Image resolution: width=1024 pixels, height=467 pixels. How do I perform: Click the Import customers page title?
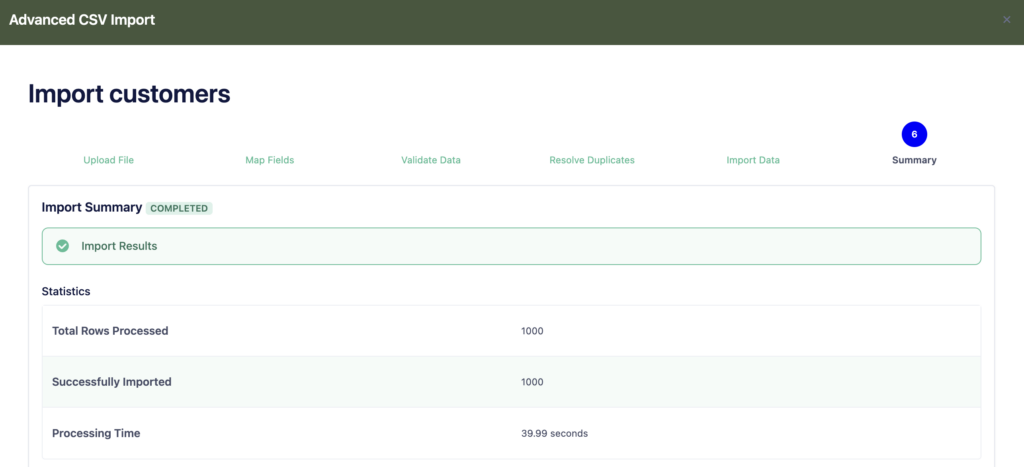coord(129,94)
